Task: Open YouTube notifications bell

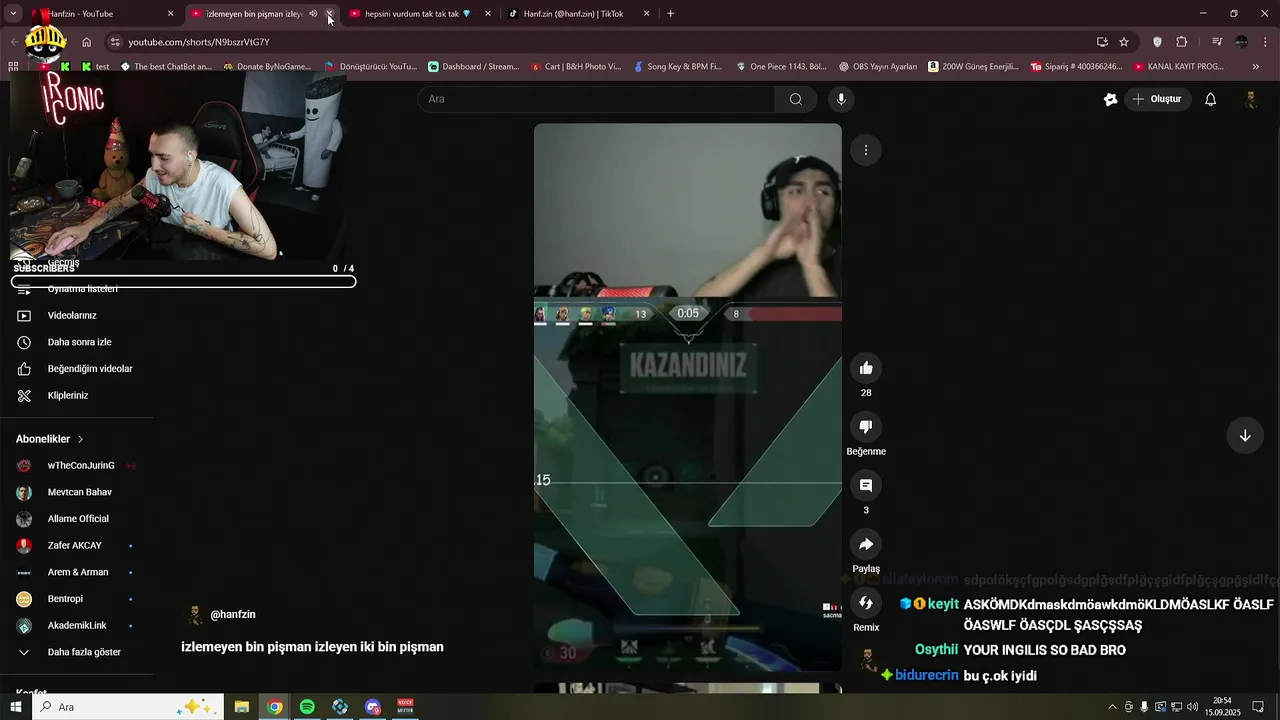Action: [1210, 99]
